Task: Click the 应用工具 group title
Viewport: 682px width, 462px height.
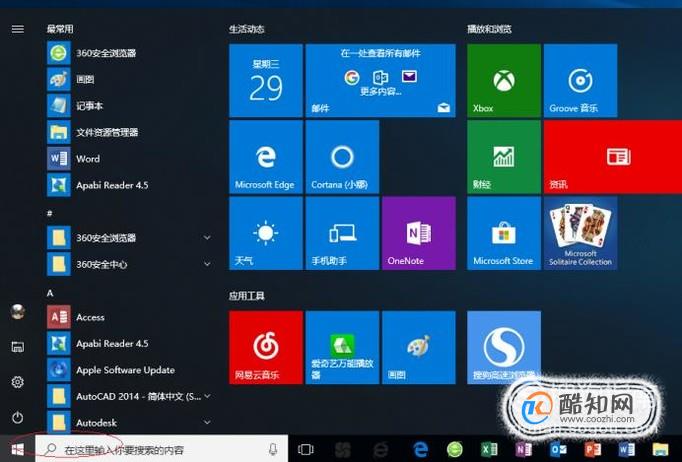Action: click(x=247, y=296)
